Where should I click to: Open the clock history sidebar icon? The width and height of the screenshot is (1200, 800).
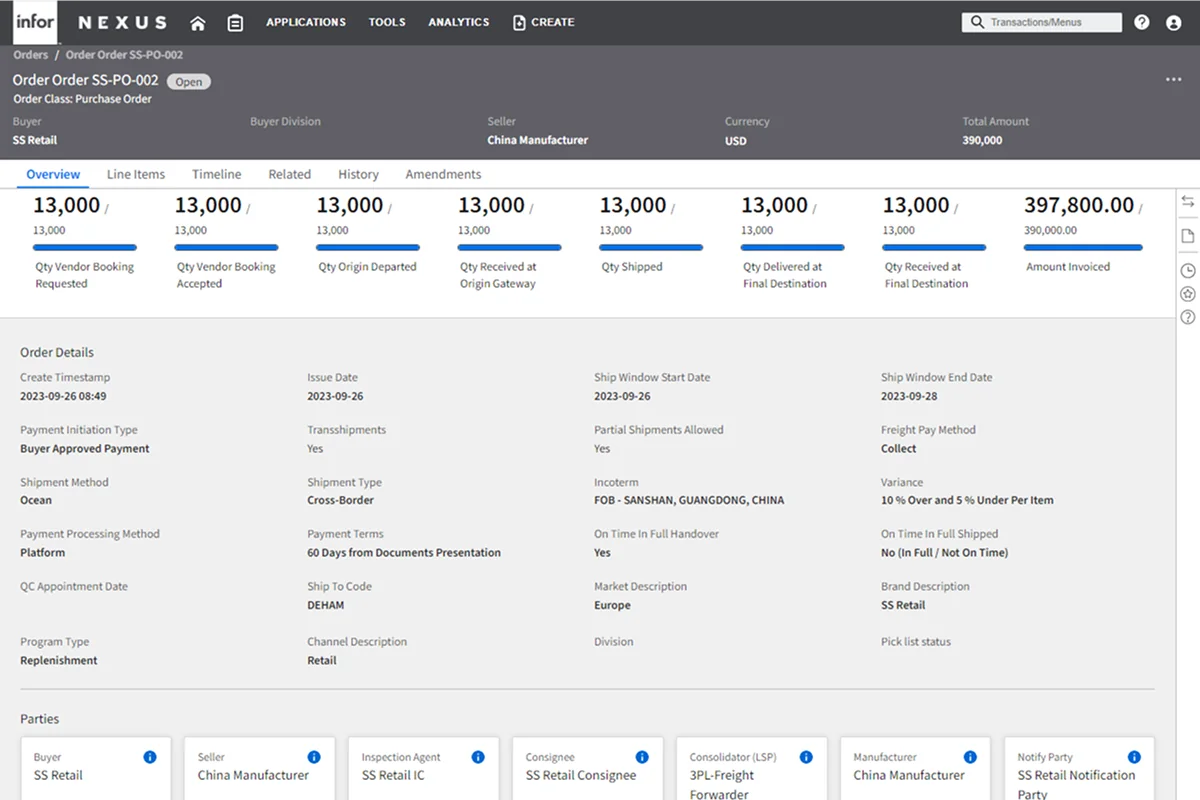pyautogui.click(x=1188, y=270)
